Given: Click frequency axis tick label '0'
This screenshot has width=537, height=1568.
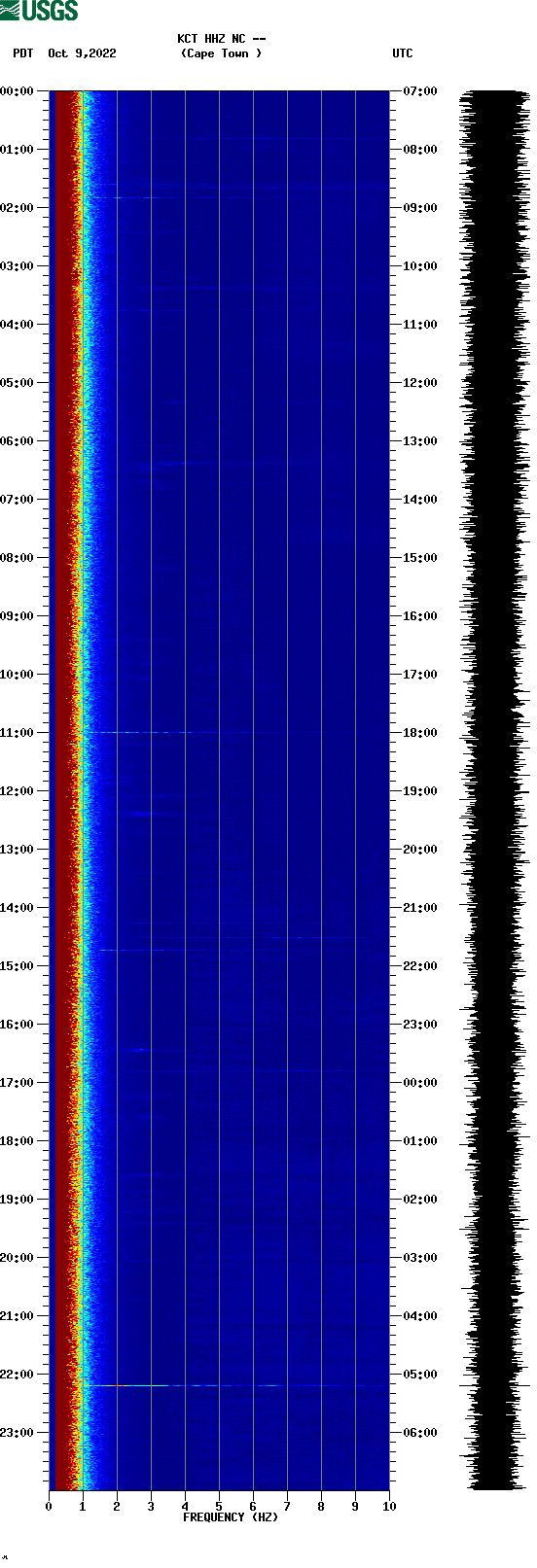Looking at the screenshot, I should [49, 1507].
